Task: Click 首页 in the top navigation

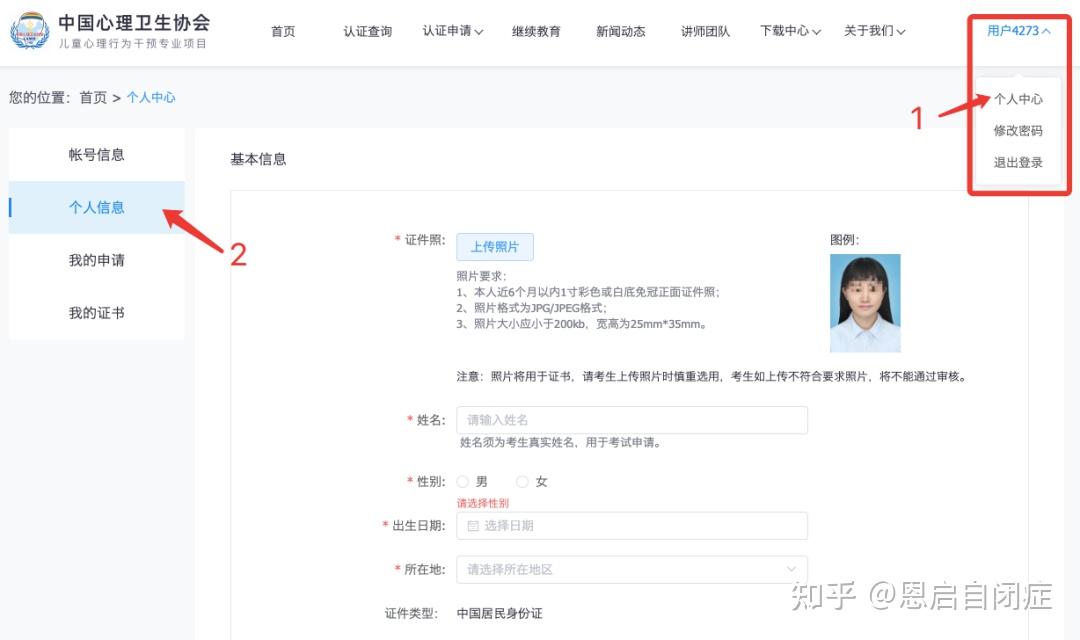Action: coord(282,30)
